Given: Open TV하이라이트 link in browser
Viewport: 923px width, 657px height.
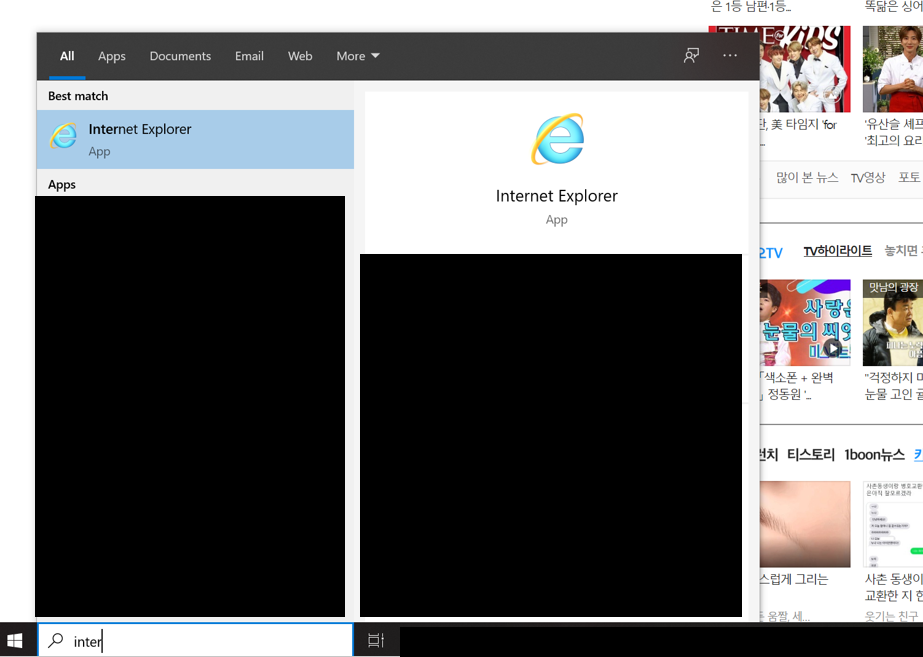Looking at the screenshot, I should coord(838,251).
